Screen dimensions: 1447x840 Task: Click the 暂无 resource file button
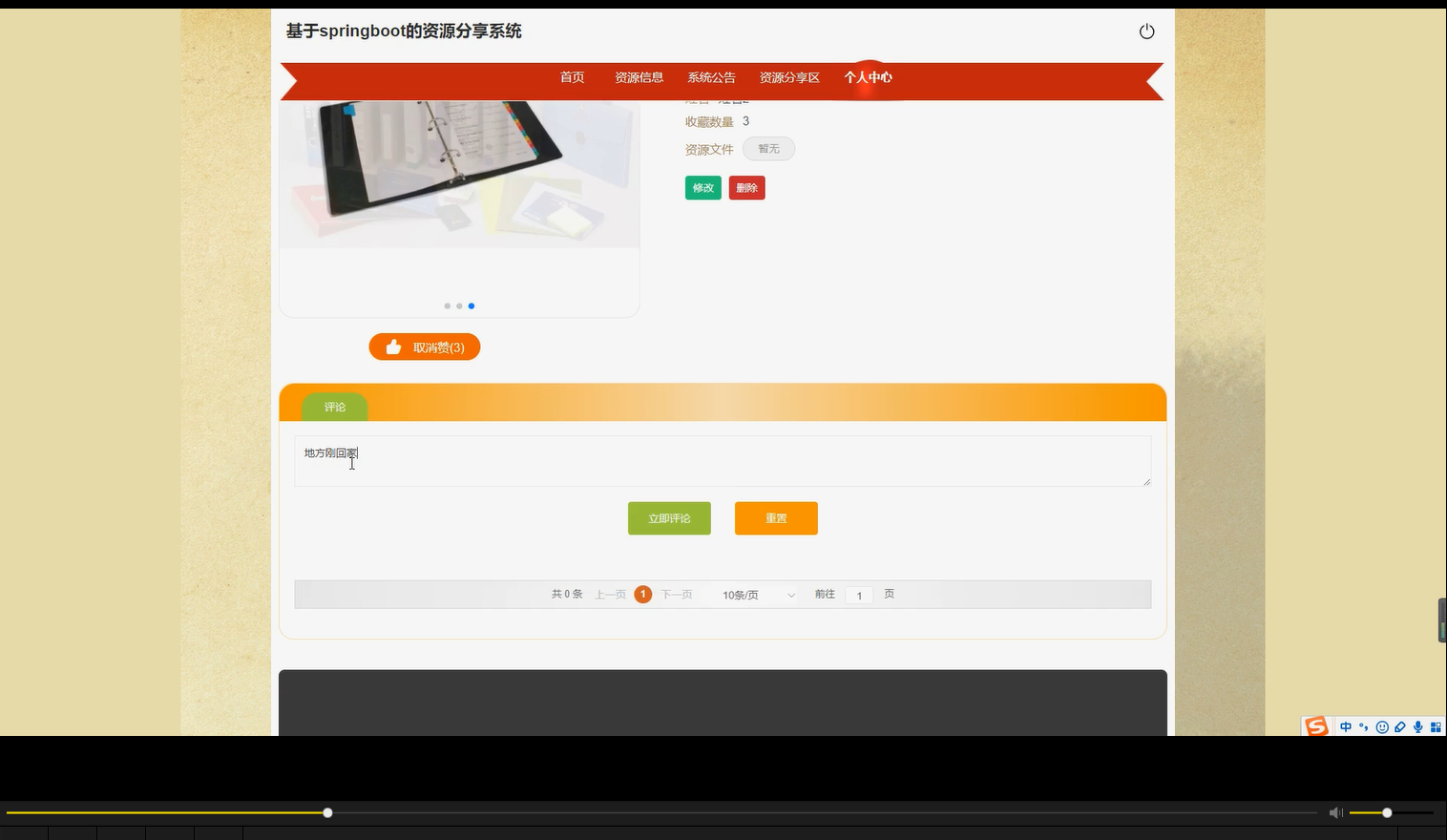[768, 149]
